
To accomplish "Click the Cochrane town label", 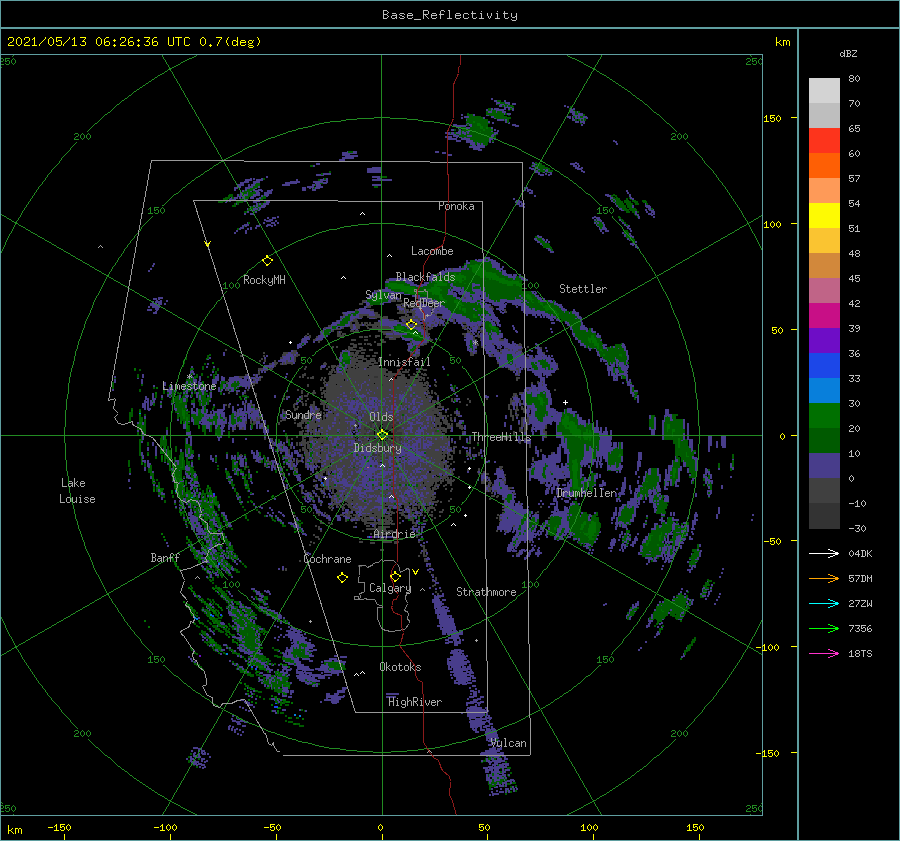I will click(327, 559).
